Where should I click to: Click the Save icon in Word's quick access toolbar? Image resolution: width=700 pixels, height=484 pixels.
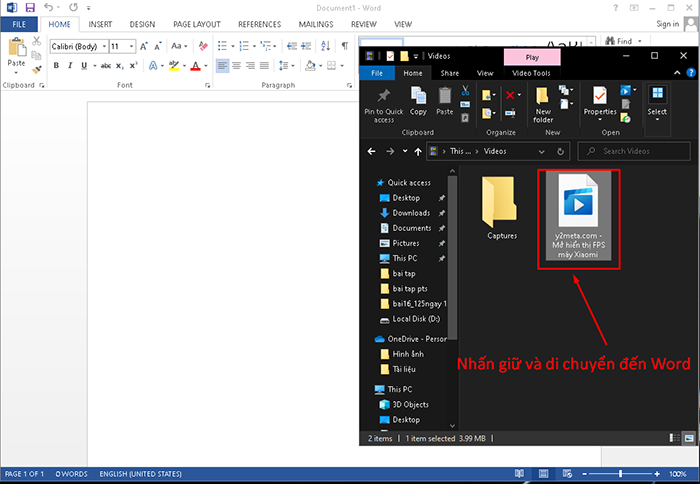coord(28,7)
